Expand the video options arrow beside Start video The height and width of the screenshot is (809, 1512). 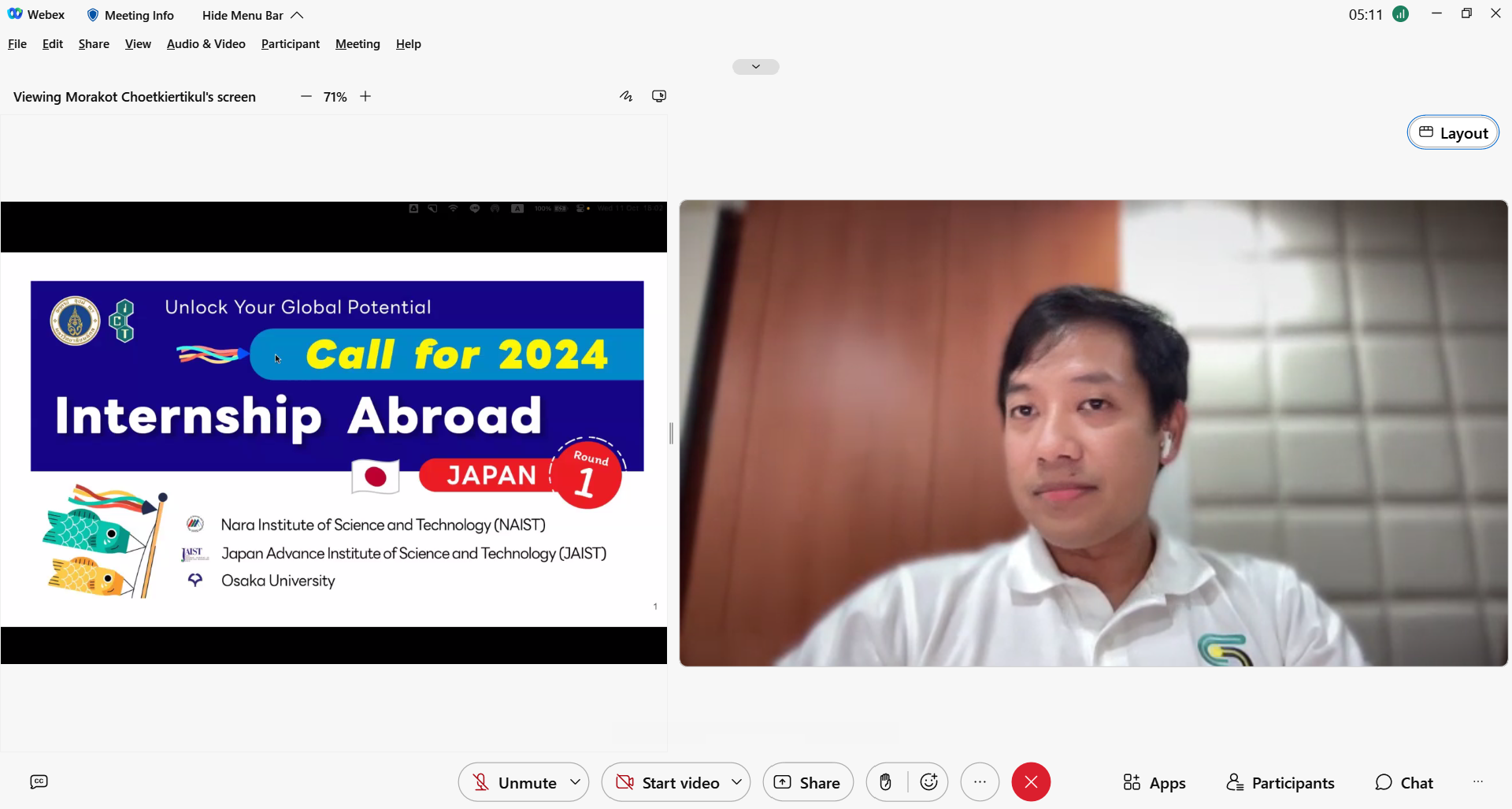(x=736, y=782)
